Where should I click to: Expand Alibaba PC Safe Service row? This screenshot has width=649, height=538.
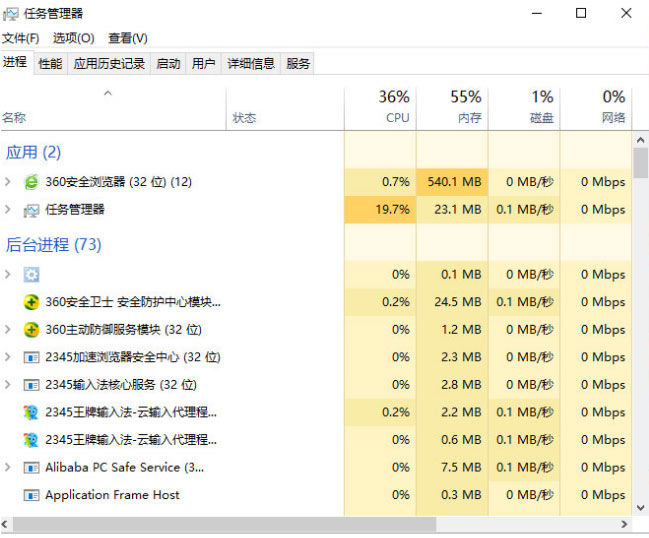(x=7, y=467)
